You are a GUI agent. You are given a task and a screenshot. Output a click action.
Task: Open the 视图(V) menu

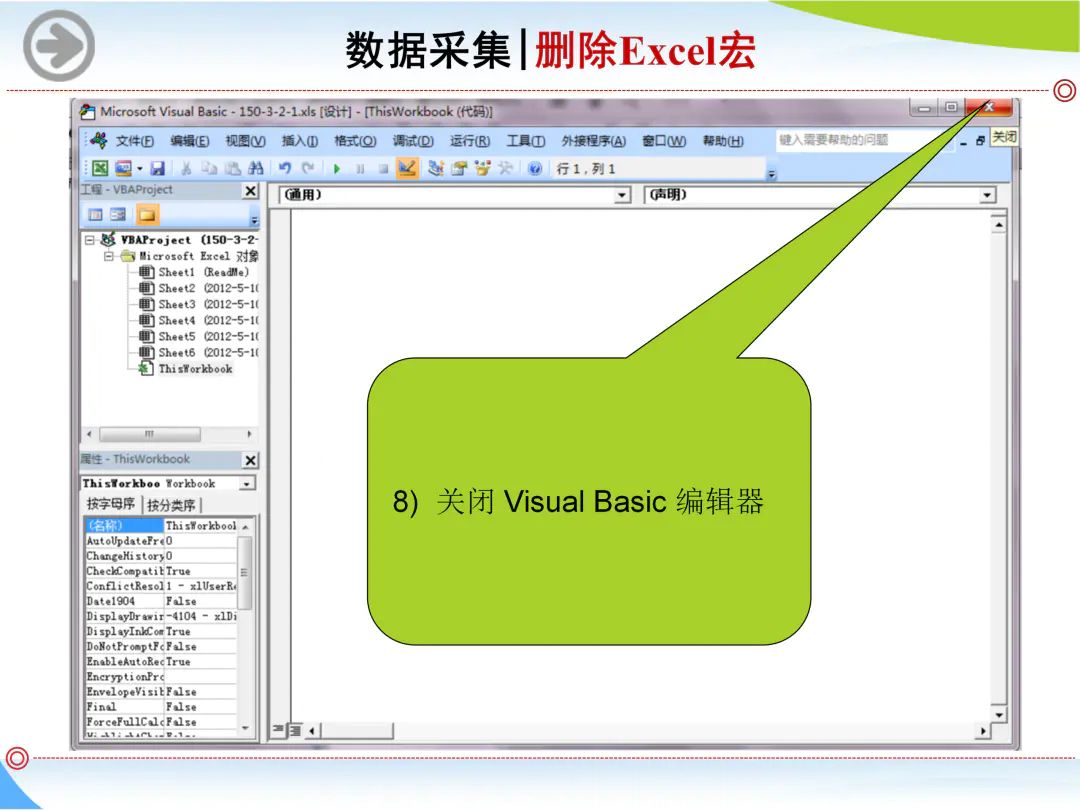(x=245, y=141)
